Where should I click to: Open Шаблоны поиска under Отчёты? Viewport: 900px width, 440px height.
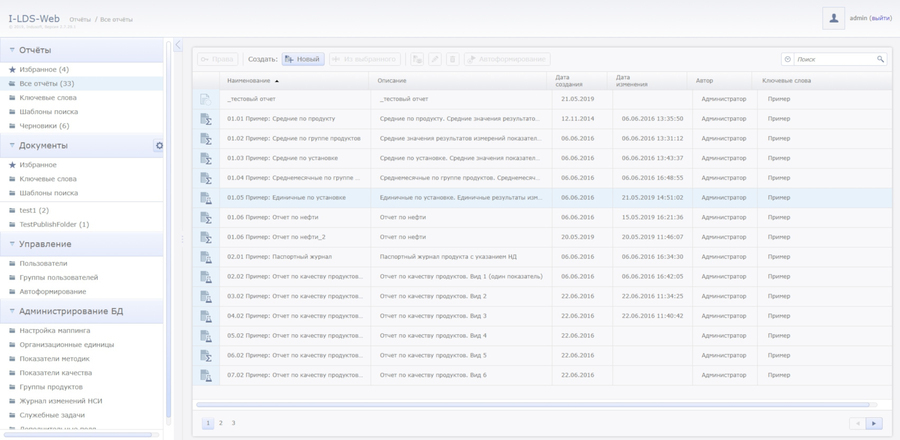coord(49,112)
